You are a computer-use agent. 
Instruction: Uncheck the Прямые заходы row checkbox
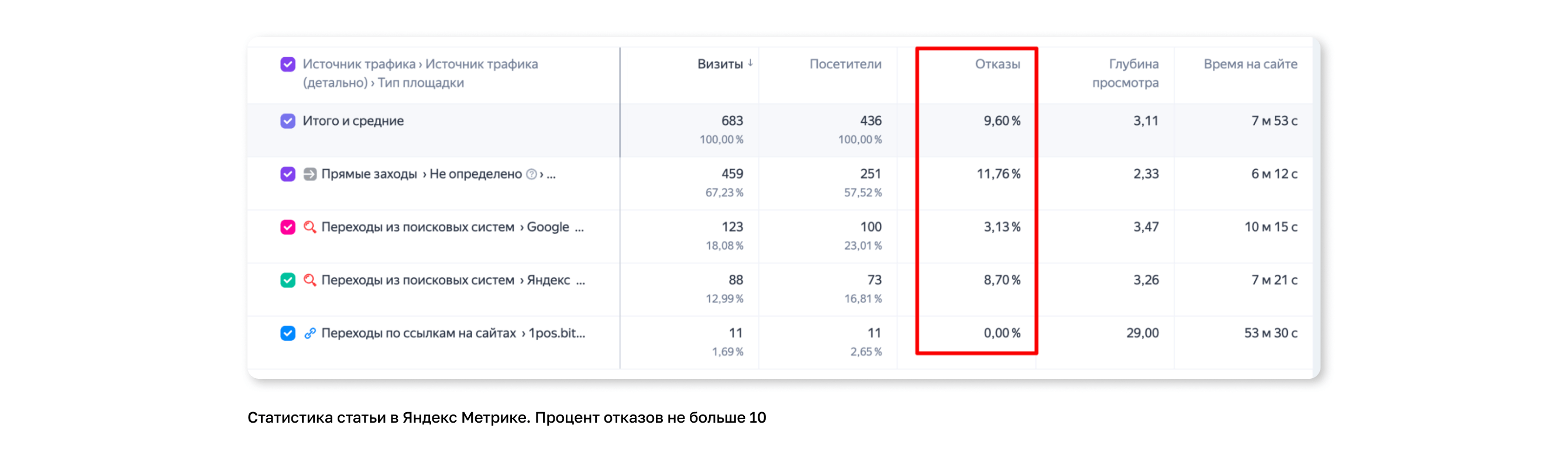click(288, 174)
